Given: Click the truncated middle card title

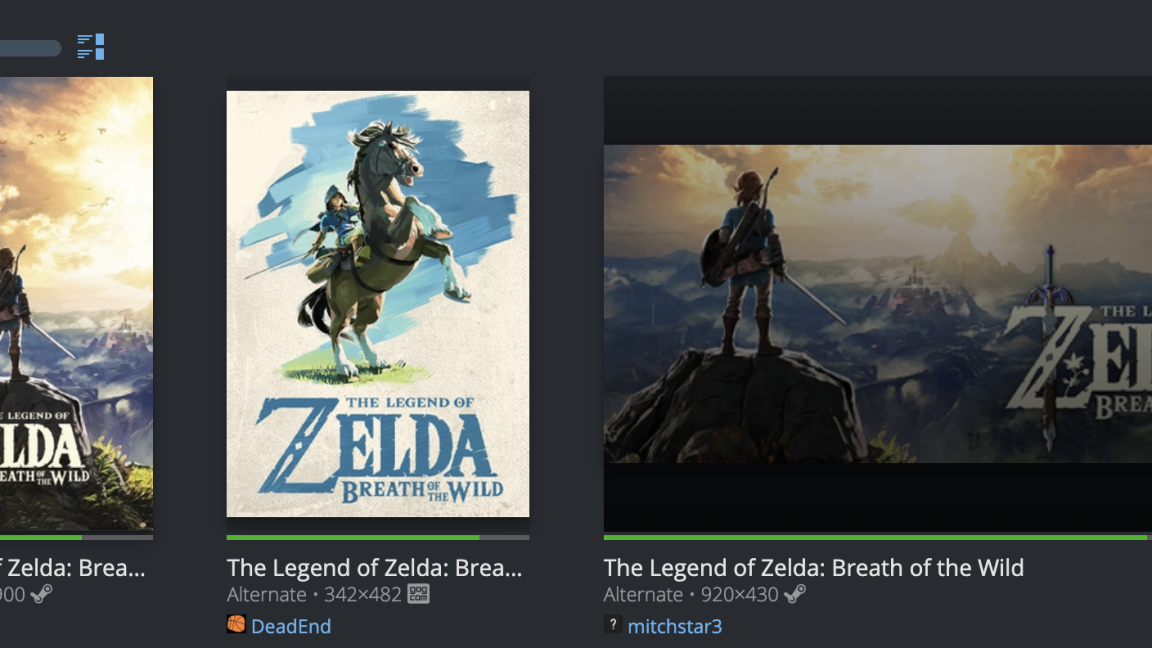Looking at the screenshot, I should click(374, 567).
